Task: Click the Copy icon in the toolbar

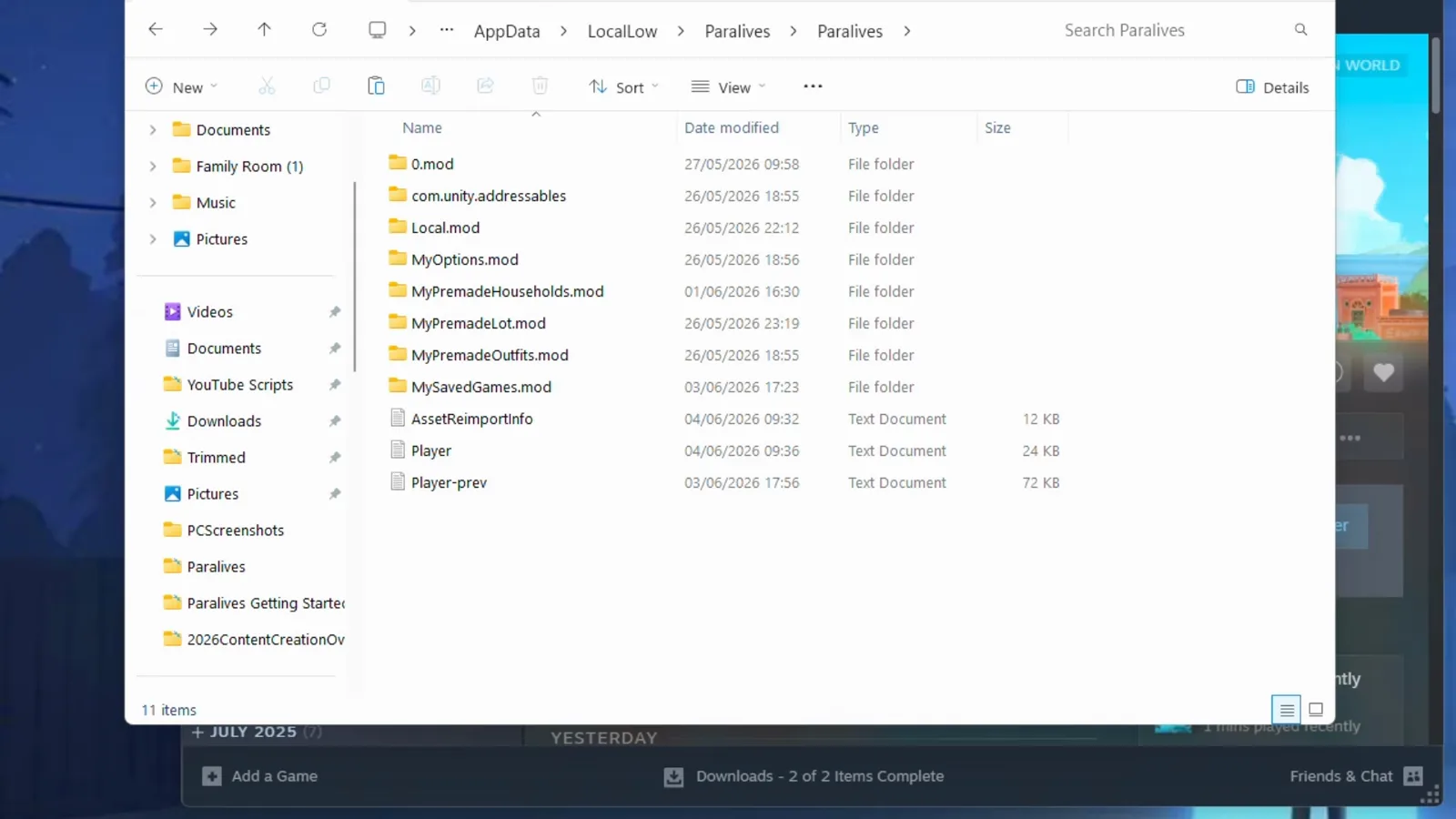Action: tap(321, 86)
